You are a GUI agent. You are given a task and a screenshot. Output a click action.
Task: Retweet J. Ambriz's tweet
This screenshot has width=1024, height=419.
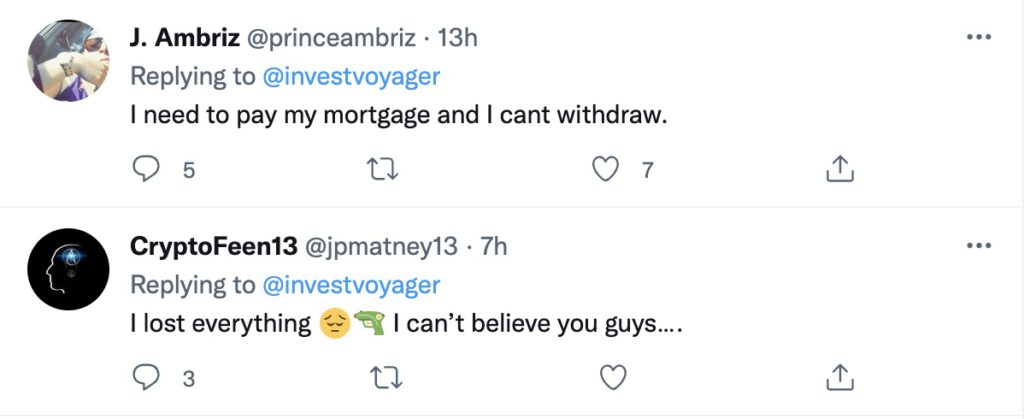tap(384, 170)
